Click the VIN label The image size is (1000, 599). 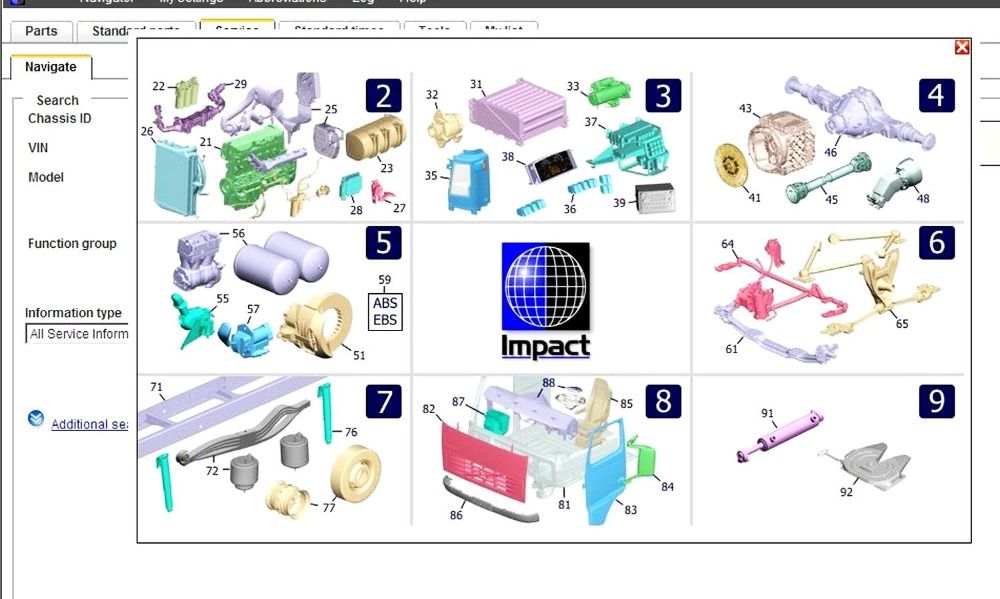(x=38, y=147)
